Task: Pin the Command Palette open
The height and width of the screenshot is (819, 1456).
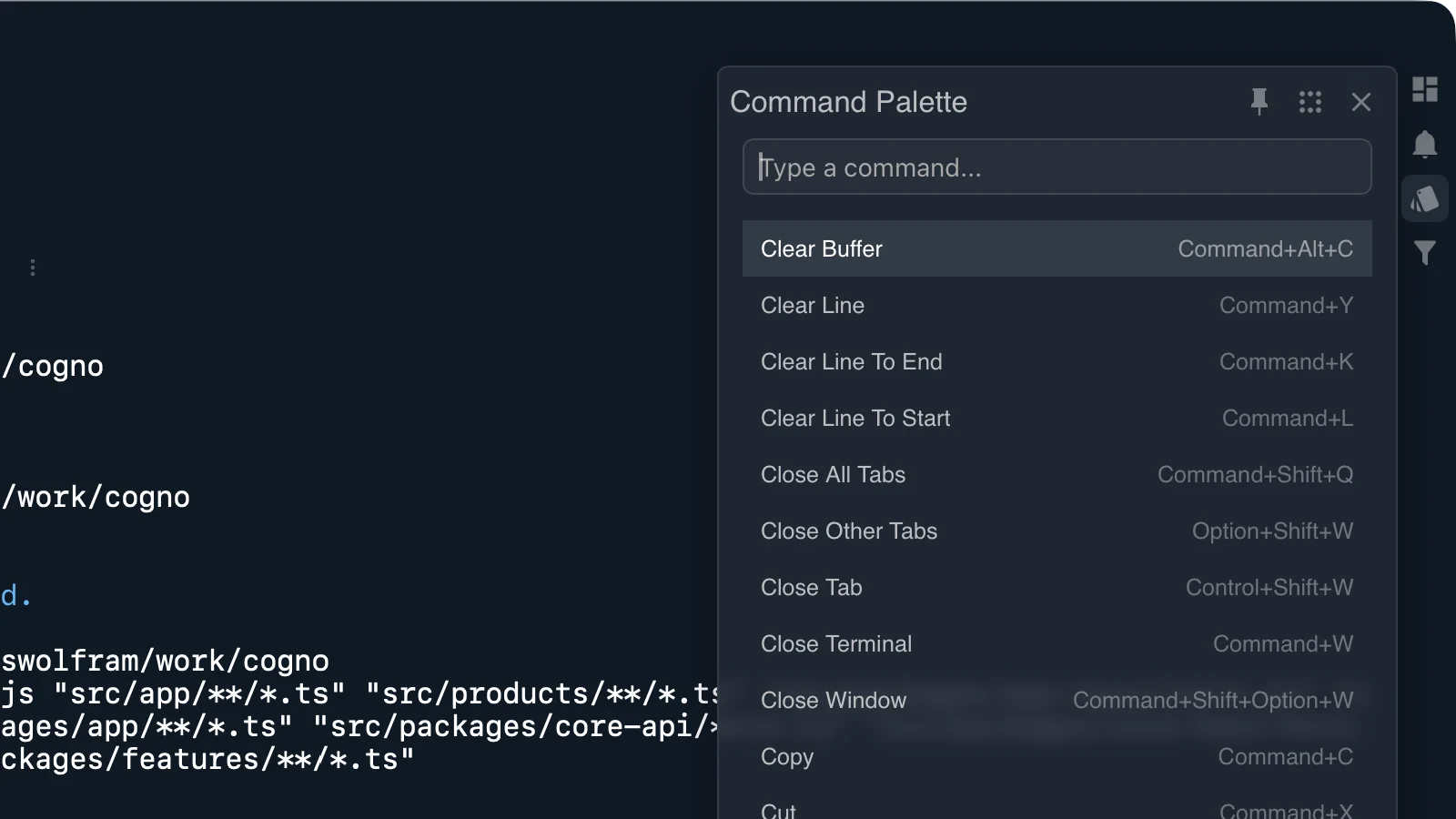Action: pyautogui.click(x=1259, y=102)
